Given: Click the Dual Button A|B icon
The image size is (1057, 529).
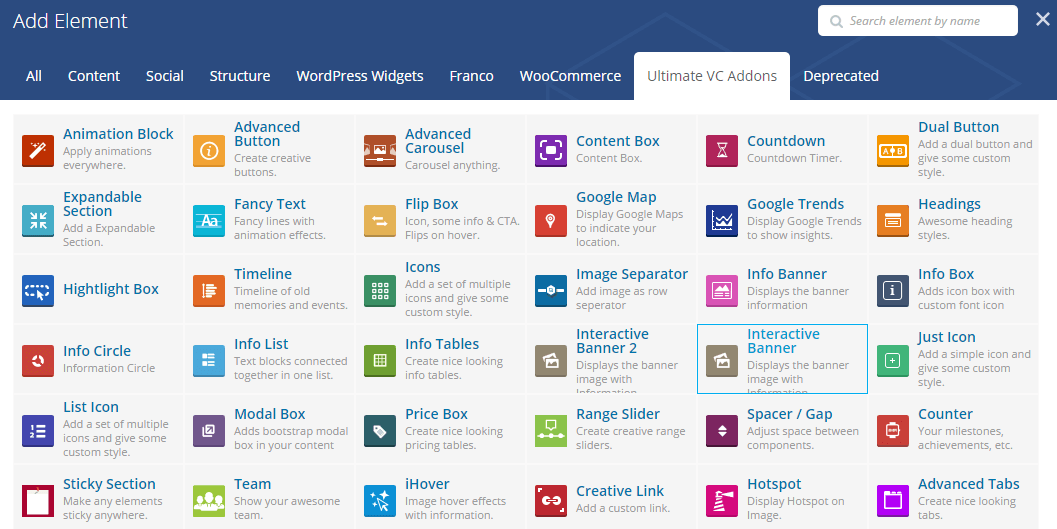Looking at the screenshot, I should point(893,150).
